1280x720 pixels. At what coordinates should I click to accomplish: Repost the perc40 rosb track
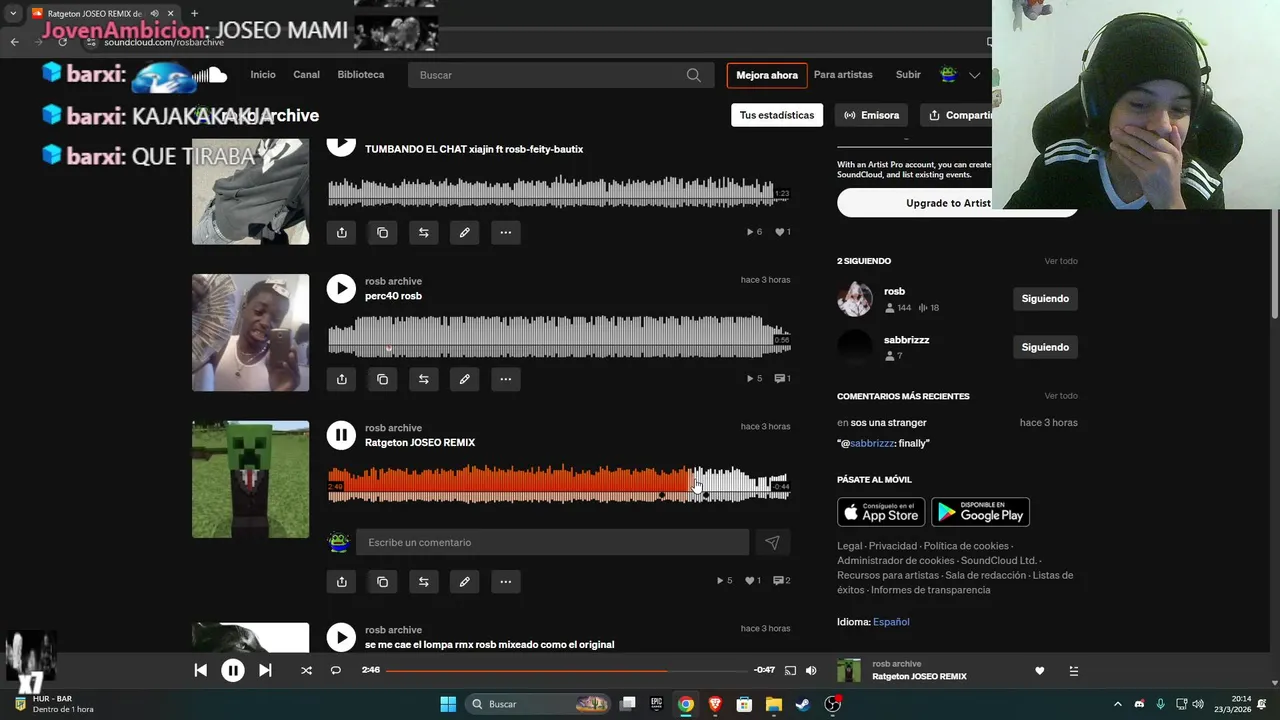[x=423, y=379]
